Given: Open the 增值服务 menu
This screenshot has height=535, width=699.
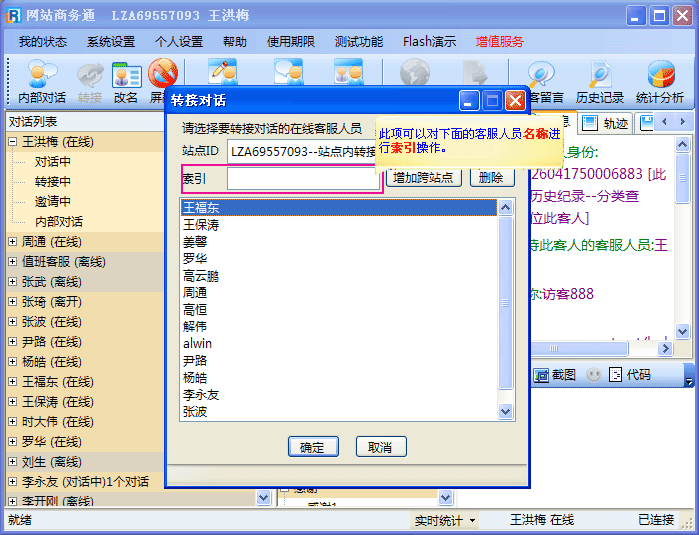Looking at the screenshot, I should (x=499, y=42).
